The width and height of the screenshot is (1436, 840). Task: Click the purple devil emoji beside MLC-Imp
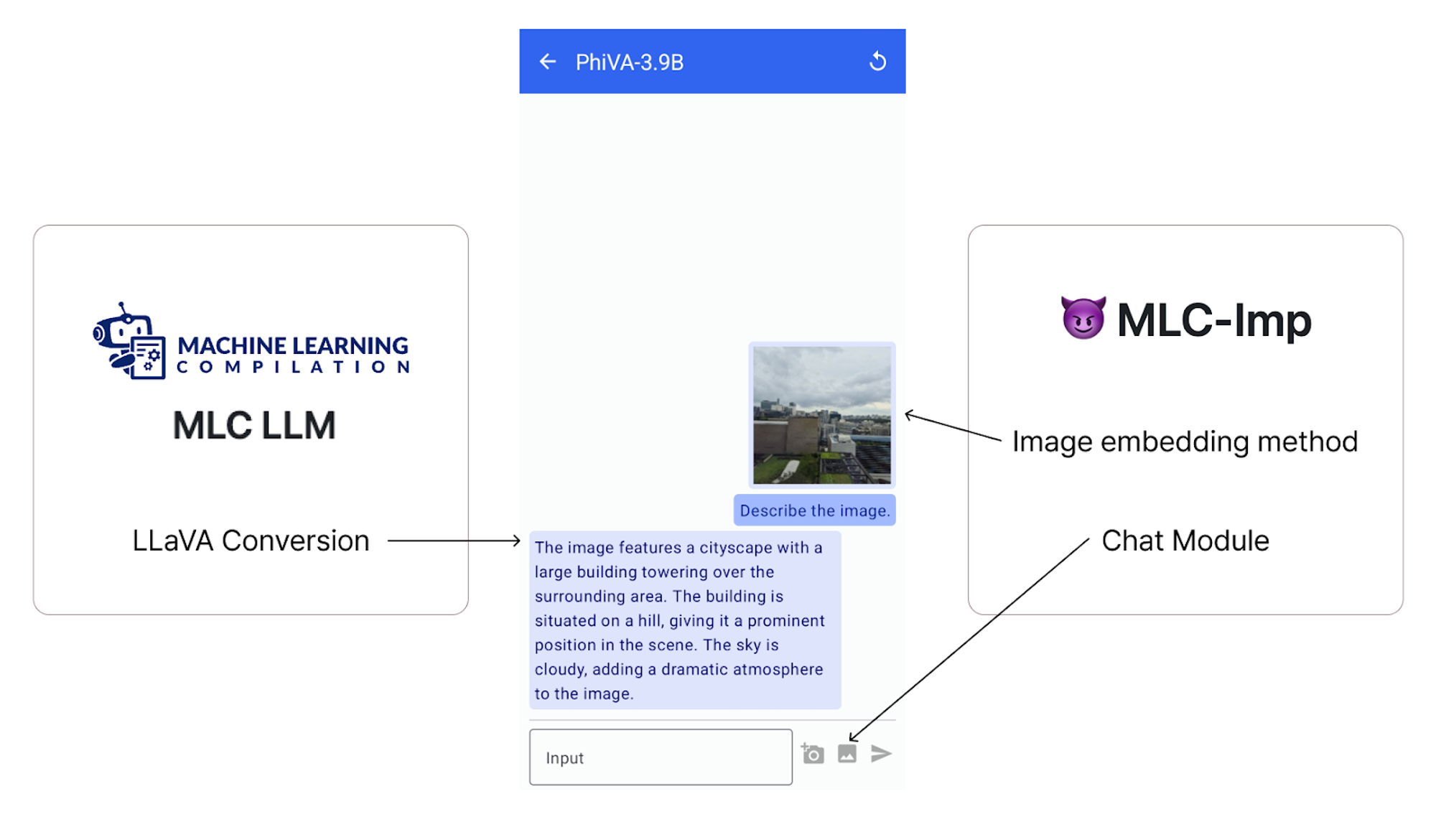[1083, 318]
